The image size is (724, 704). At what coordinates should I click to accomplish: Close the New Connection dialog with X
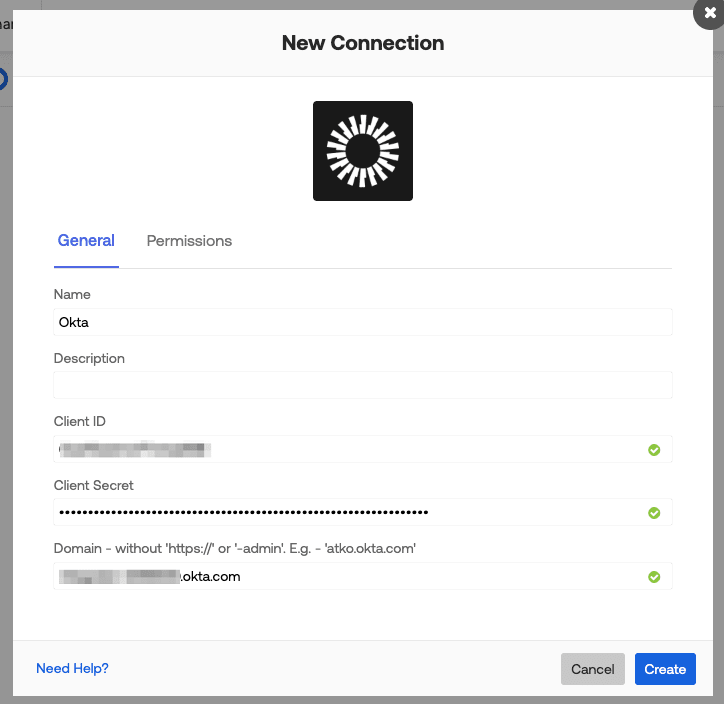pyautogui.click(x=707, y=15)
